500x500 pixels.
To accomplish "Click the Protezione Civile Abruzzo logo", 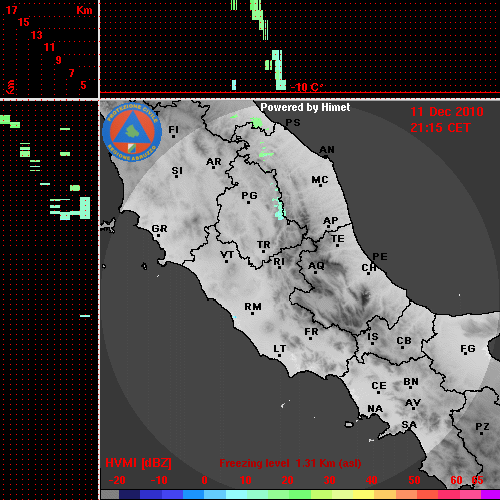I will click(132, 132).
